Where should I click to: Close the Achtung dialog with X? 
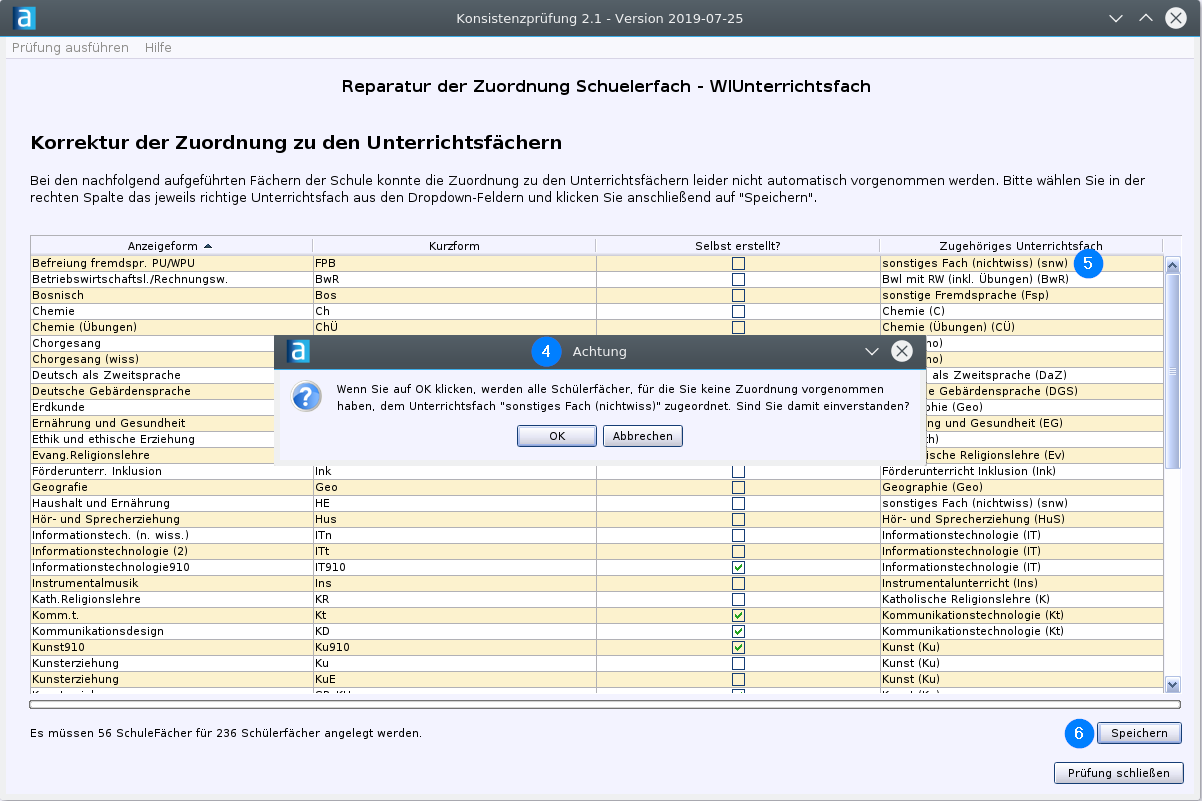click(x=902, y=351)
